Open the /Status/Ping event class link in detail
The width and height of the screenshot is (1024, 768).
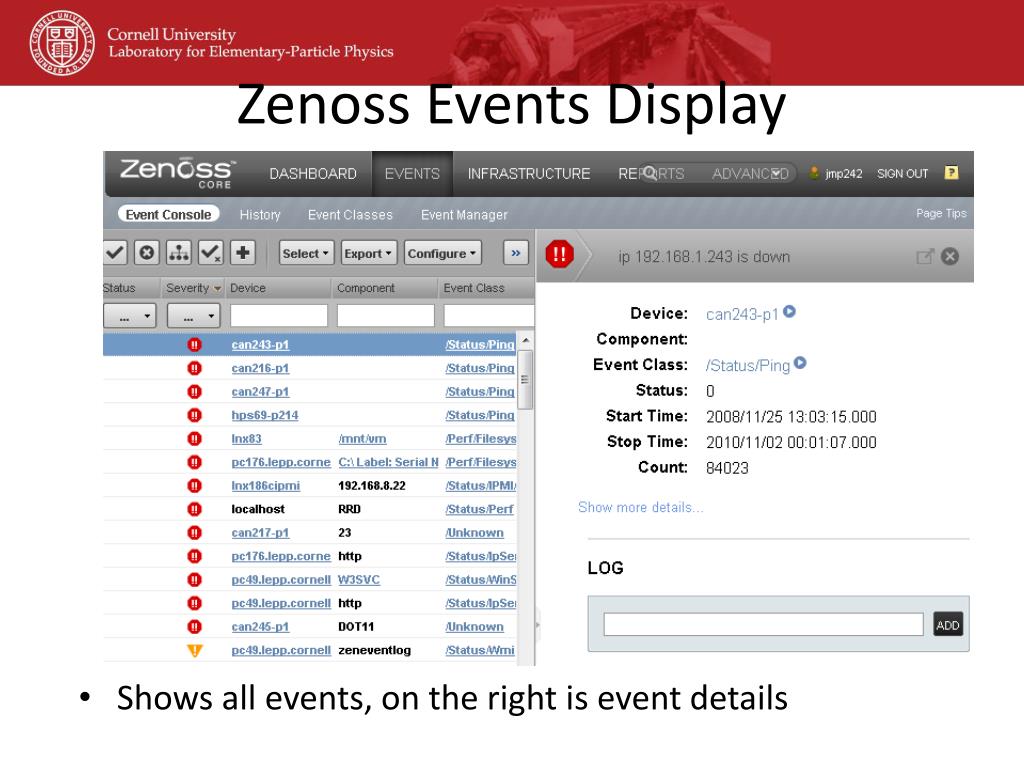(748, 366)
